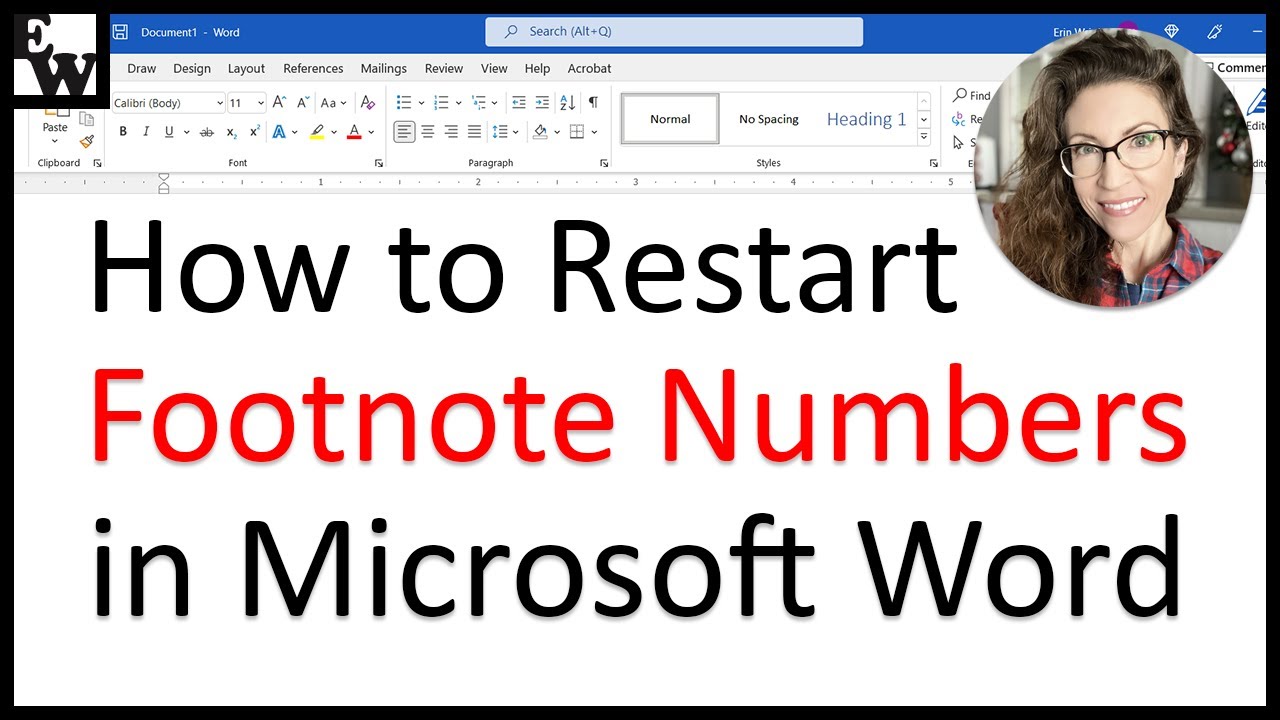Open the View tab

pos(494,69)
